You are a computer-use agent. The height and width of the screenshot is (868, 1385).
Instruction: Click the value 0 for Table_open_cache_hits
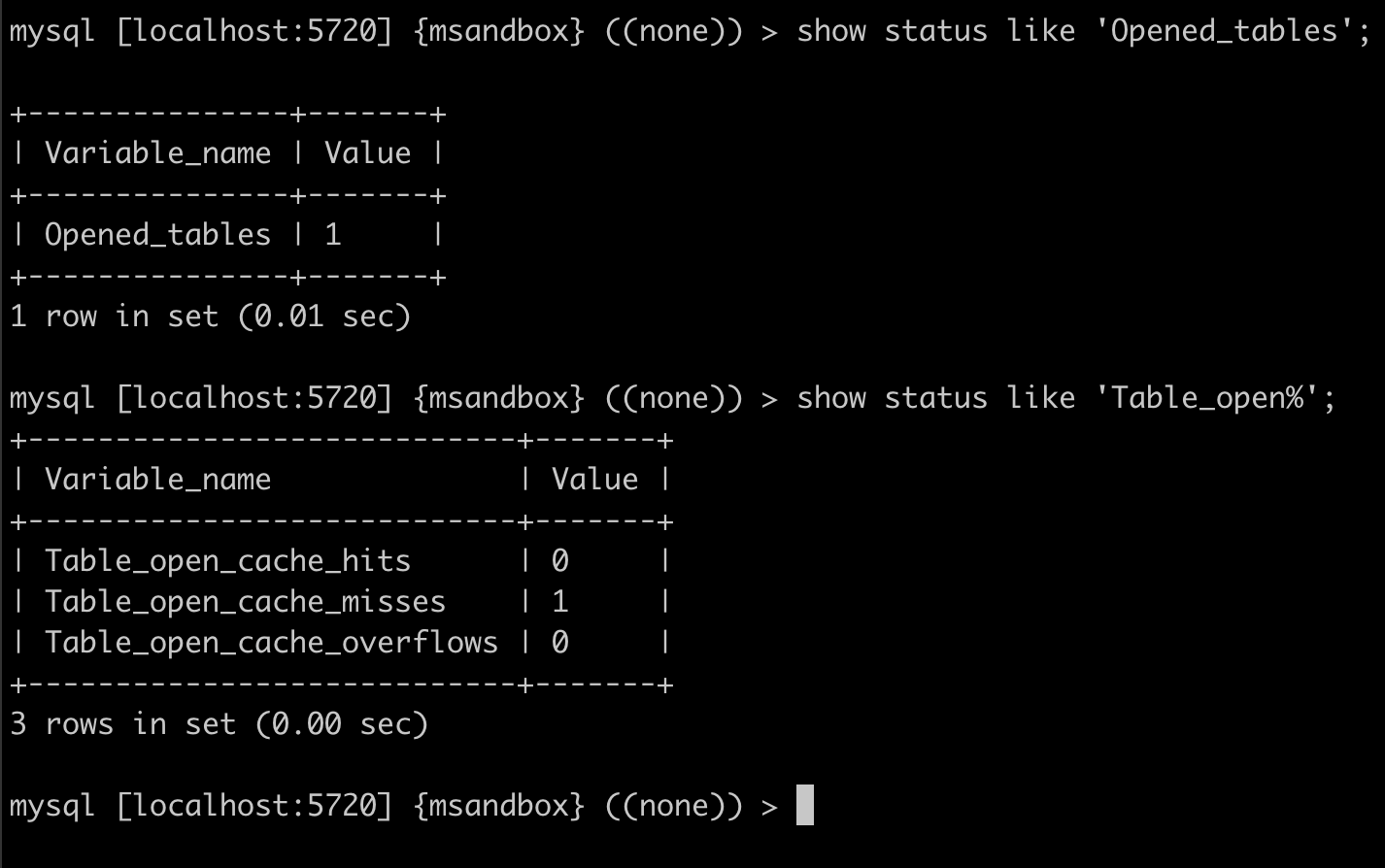[560, 561]
